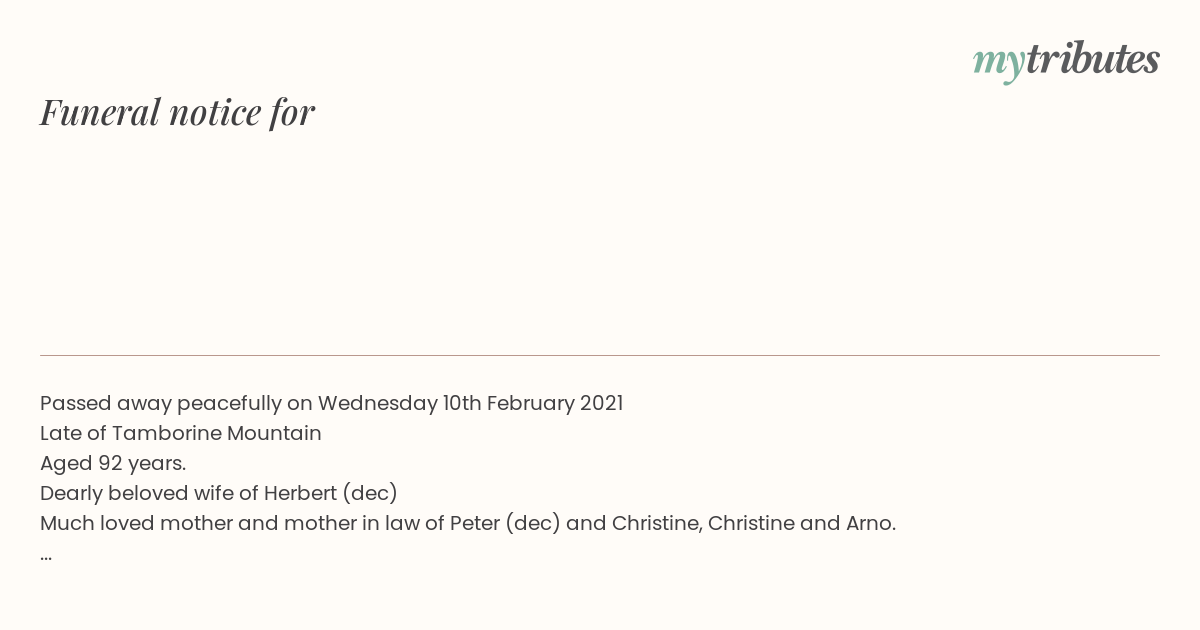
Task: Click the "Passed away peacefully" line
Action: coord(331,403)
